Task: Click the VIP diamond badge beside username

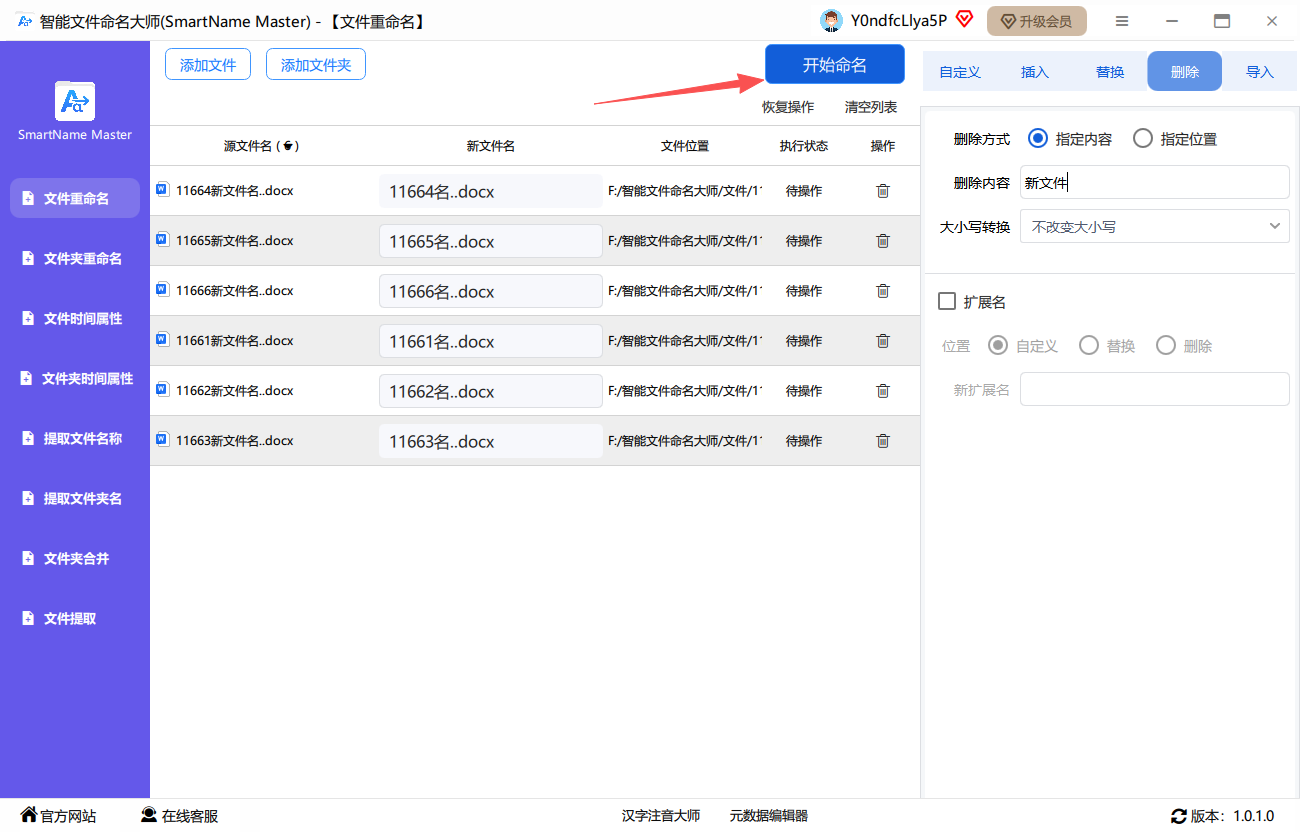Action: coord(964,19)
